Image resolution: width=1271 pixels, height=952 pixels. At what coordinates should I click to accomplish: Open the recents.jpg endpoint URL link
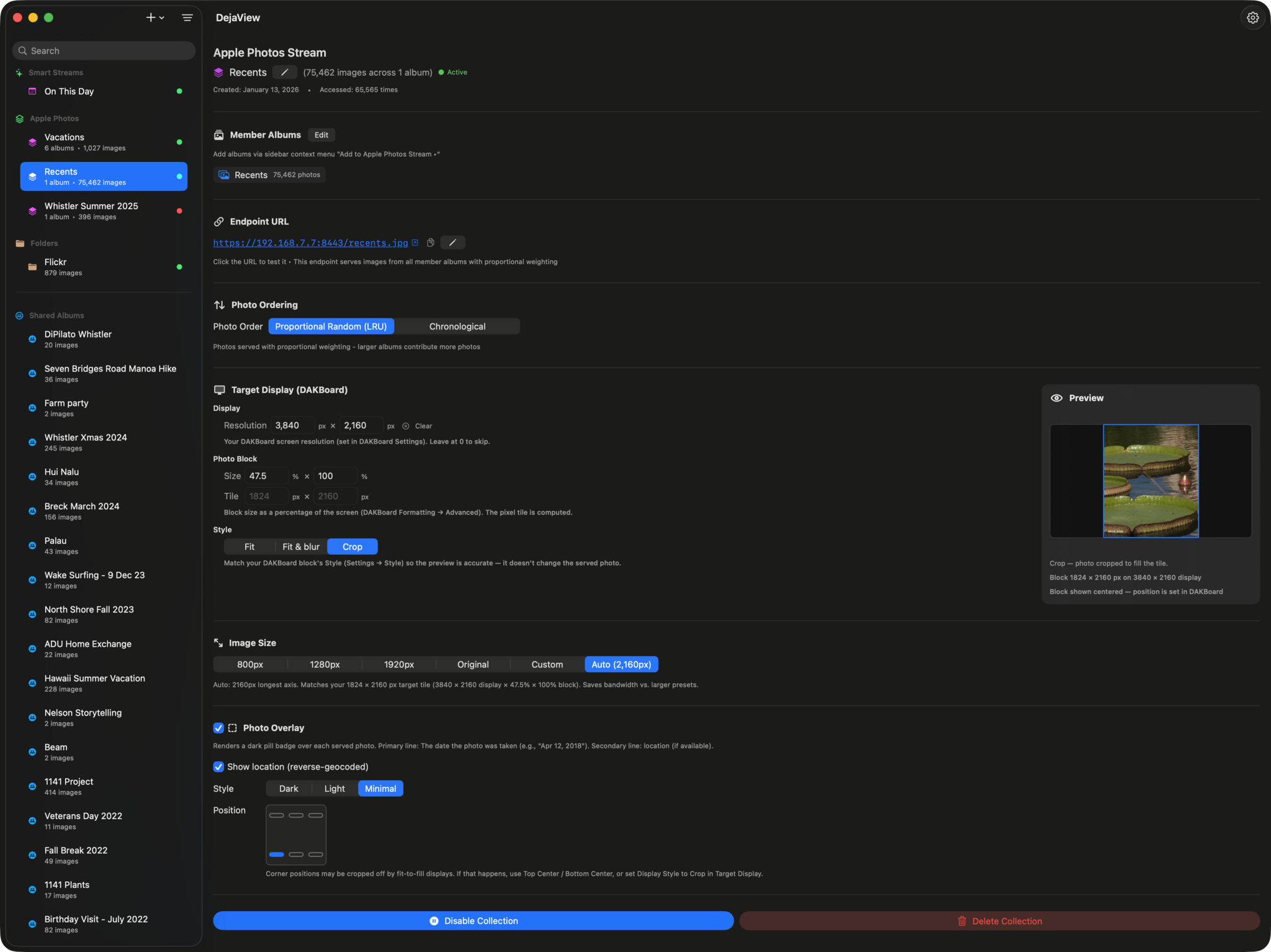[x=310, y=243]
